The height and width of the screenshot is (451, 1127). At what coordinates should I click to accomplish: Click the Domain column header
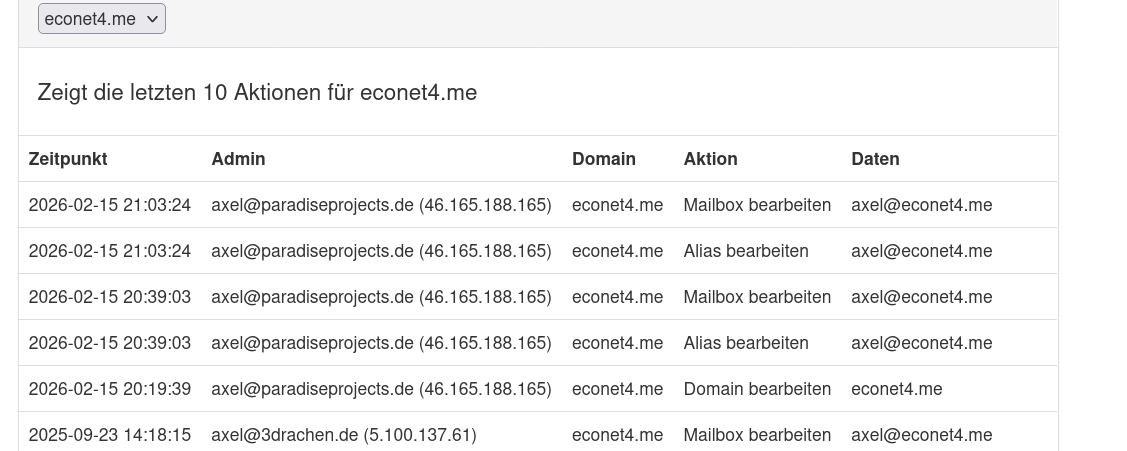pos(603,159)
